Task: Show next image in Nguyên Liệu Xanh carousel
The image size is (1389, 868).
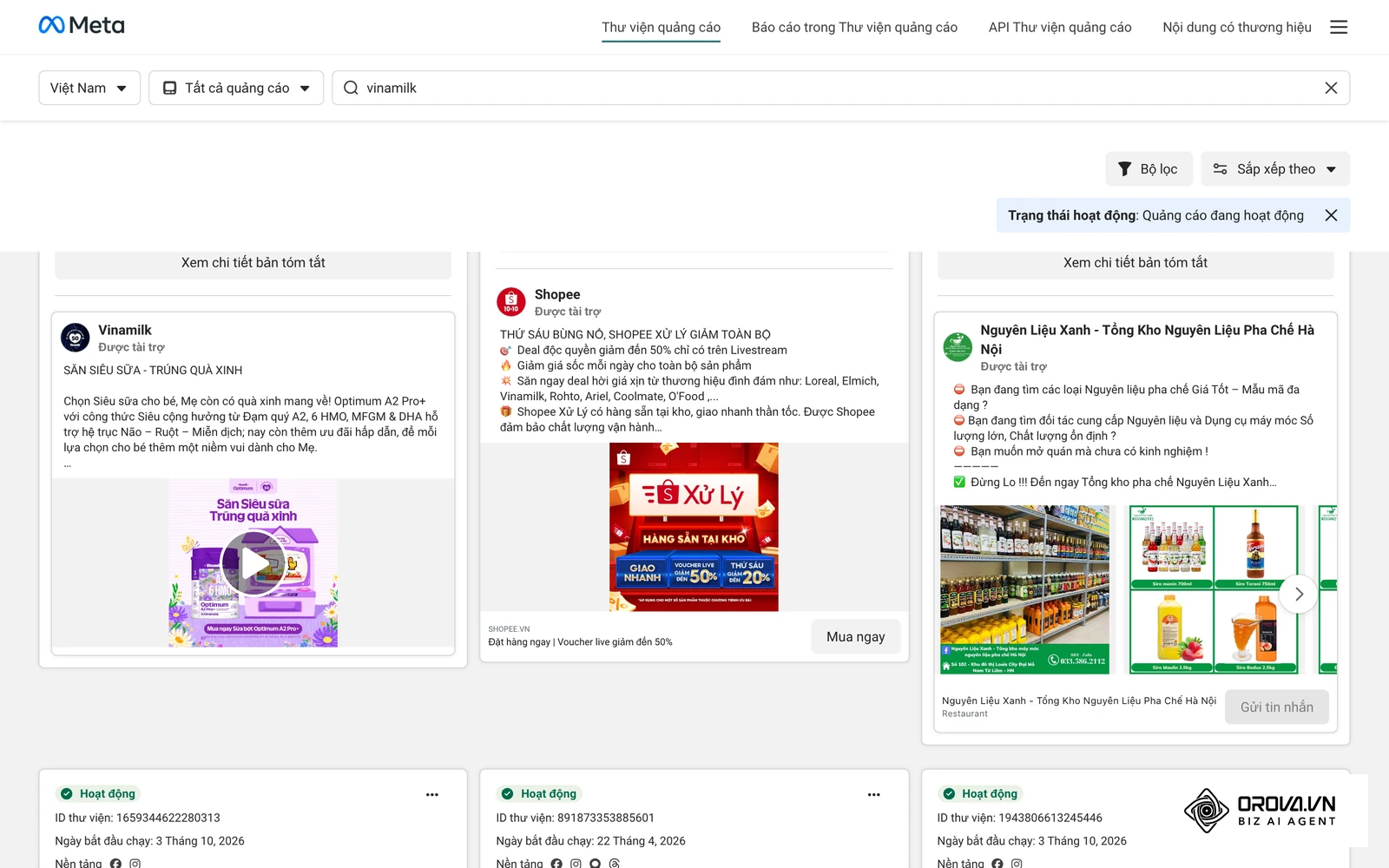Action: coord(1299,594)
